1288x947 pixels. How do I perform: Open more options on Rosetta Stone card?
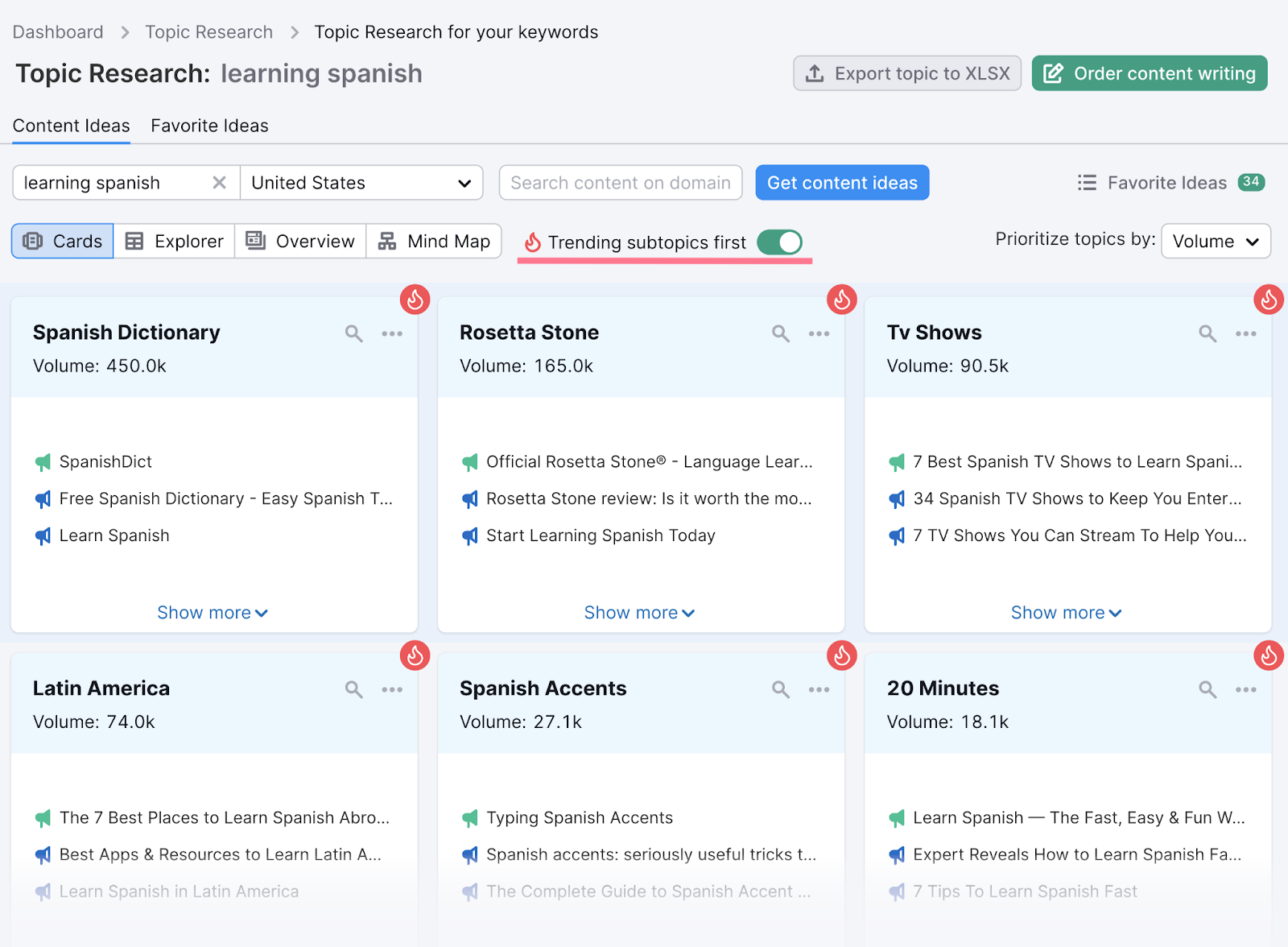click(819, 333)
